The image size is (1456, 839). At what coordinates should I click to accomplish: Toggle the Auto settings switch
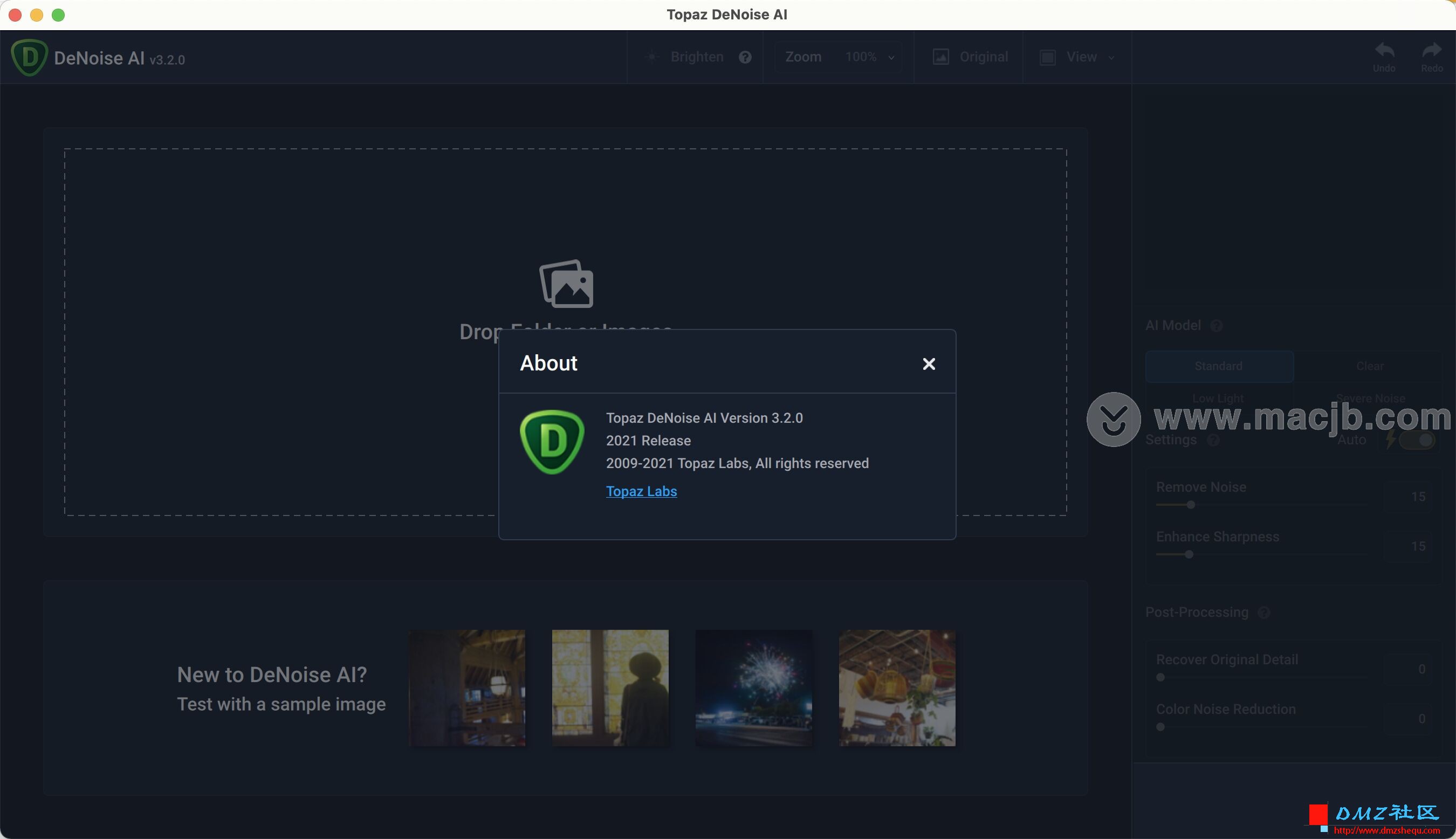(1416, 440)
